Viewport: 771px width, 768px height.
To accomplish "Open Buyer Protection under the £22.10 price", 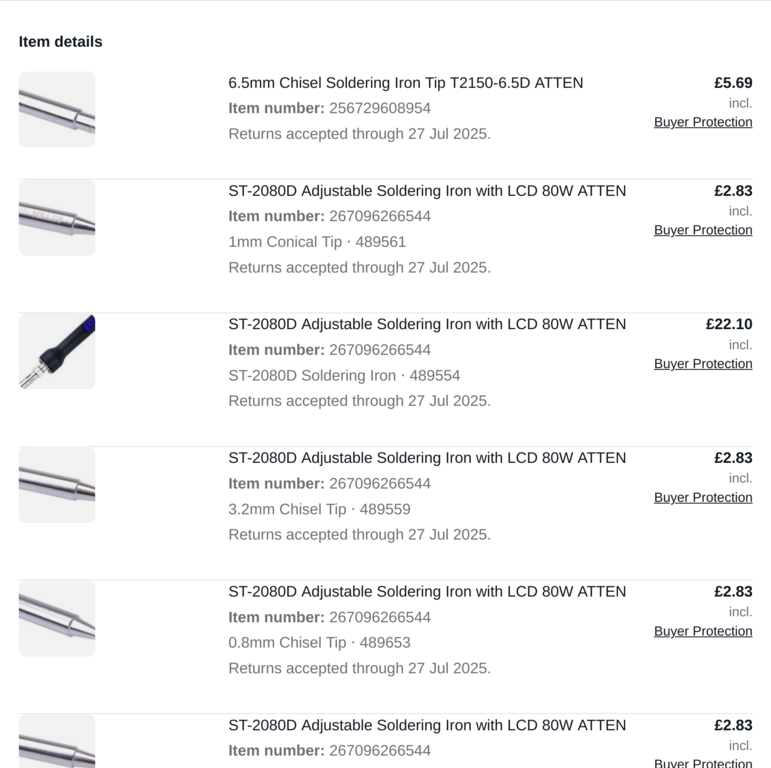I will 703,364.
